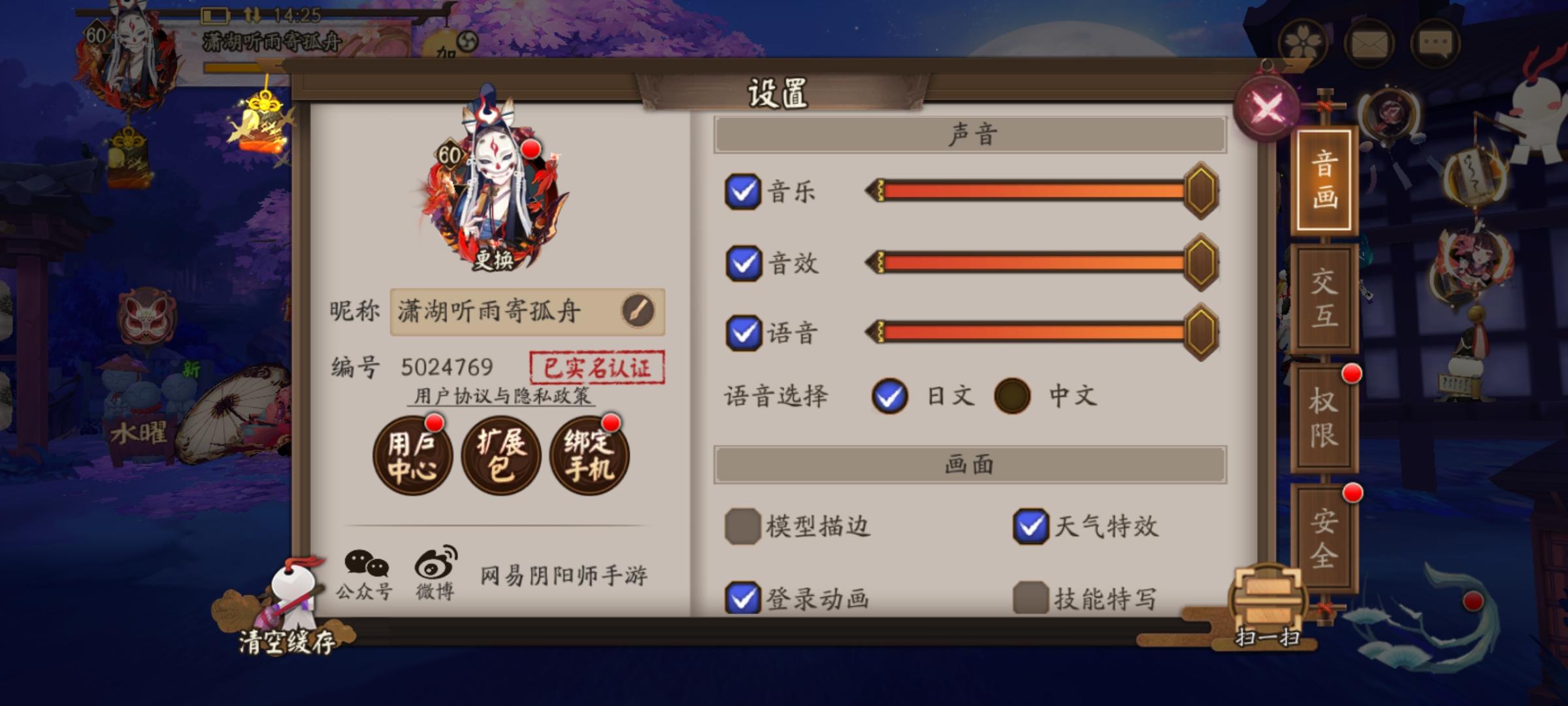Toggle the 音效 sound effects checkbox

point(743,263)
